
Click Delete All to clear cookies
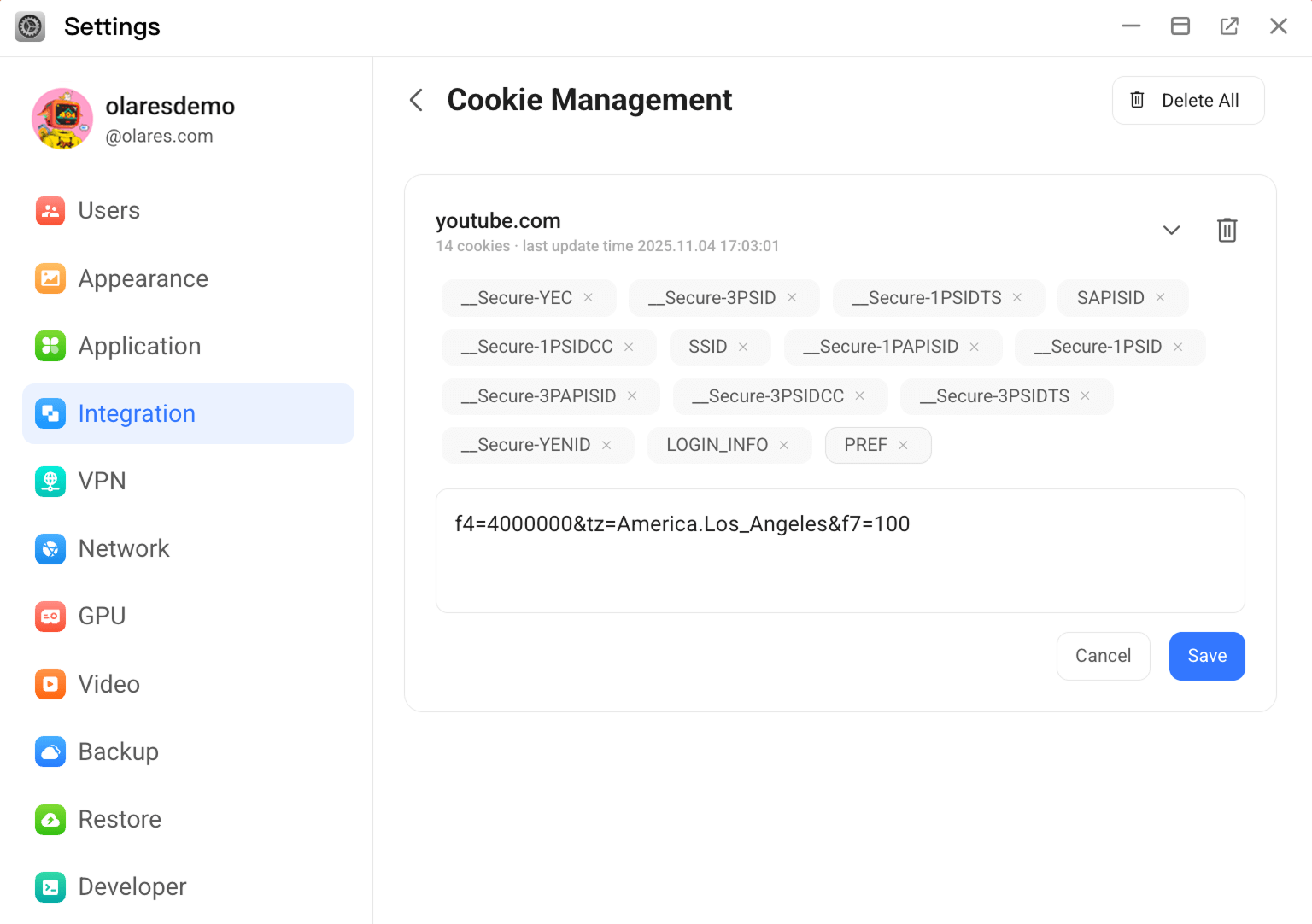coord(1188,100)
